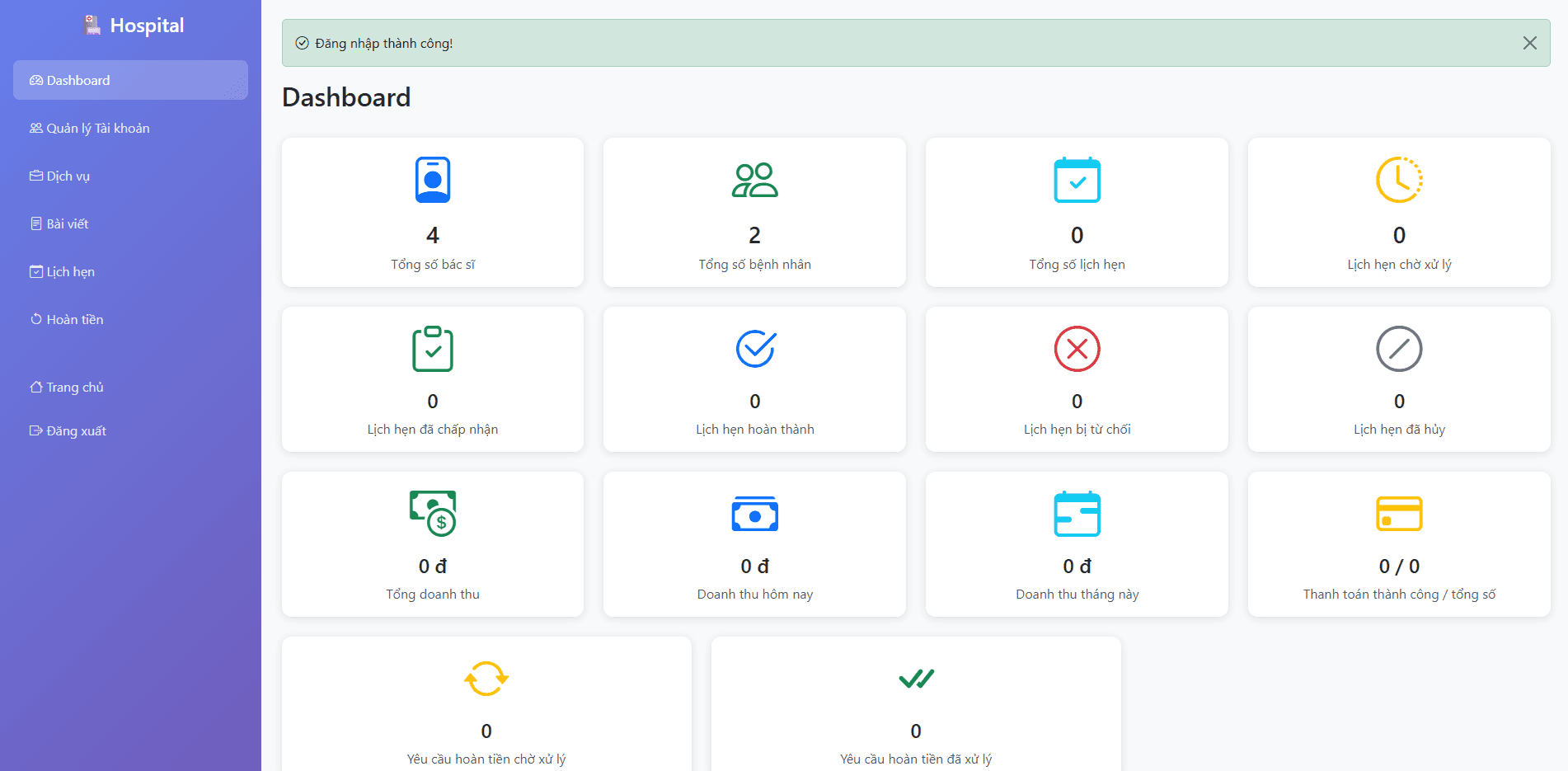Click the patient count value 2
Screen dimensions: 1568x771
pos(754,235)
